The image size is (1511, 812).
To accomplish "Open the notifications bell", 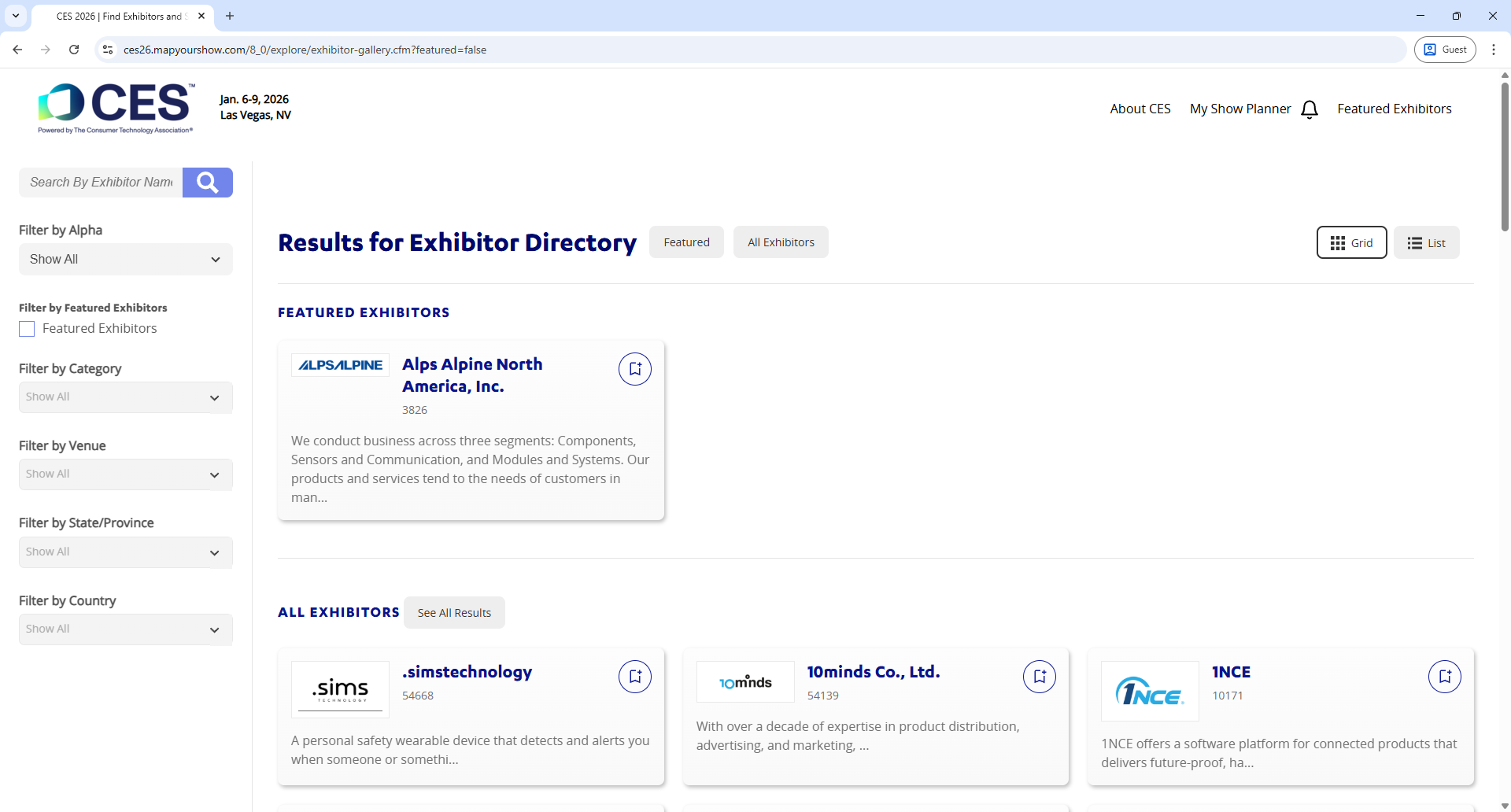I will point(1309,109).
